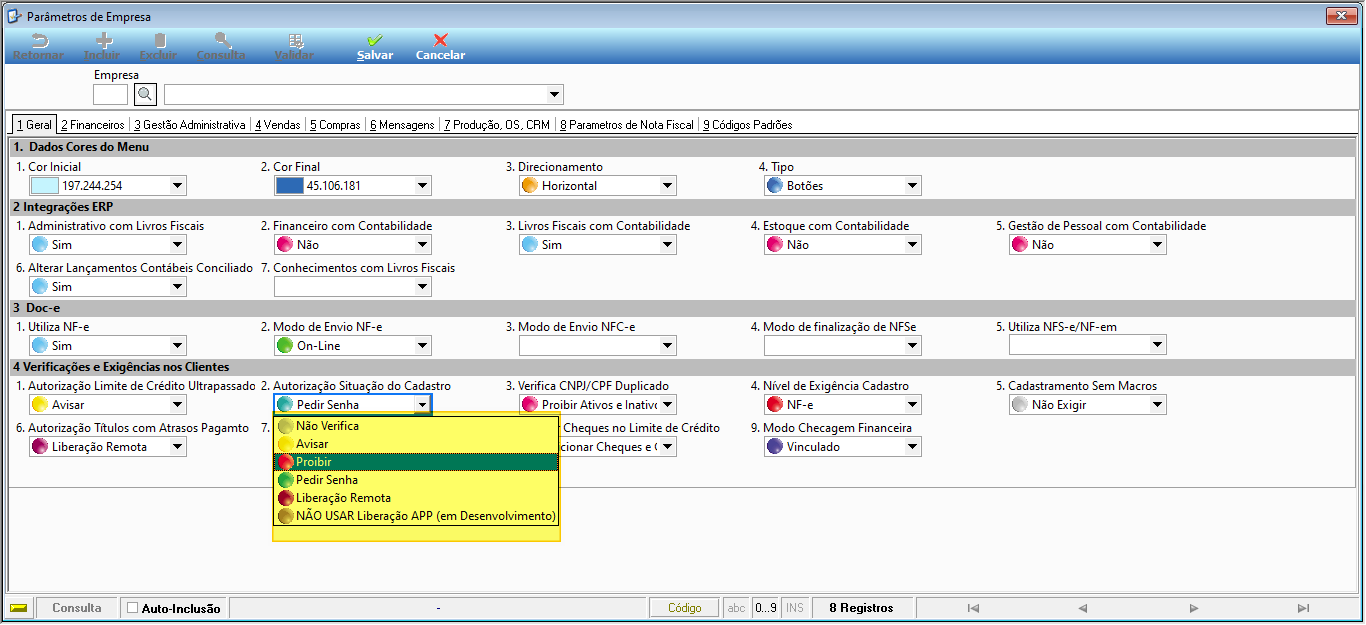The height and width of the screenshot is (625, 1366).
Task: Click the Excluir trash icon
Action: [158, 41]
